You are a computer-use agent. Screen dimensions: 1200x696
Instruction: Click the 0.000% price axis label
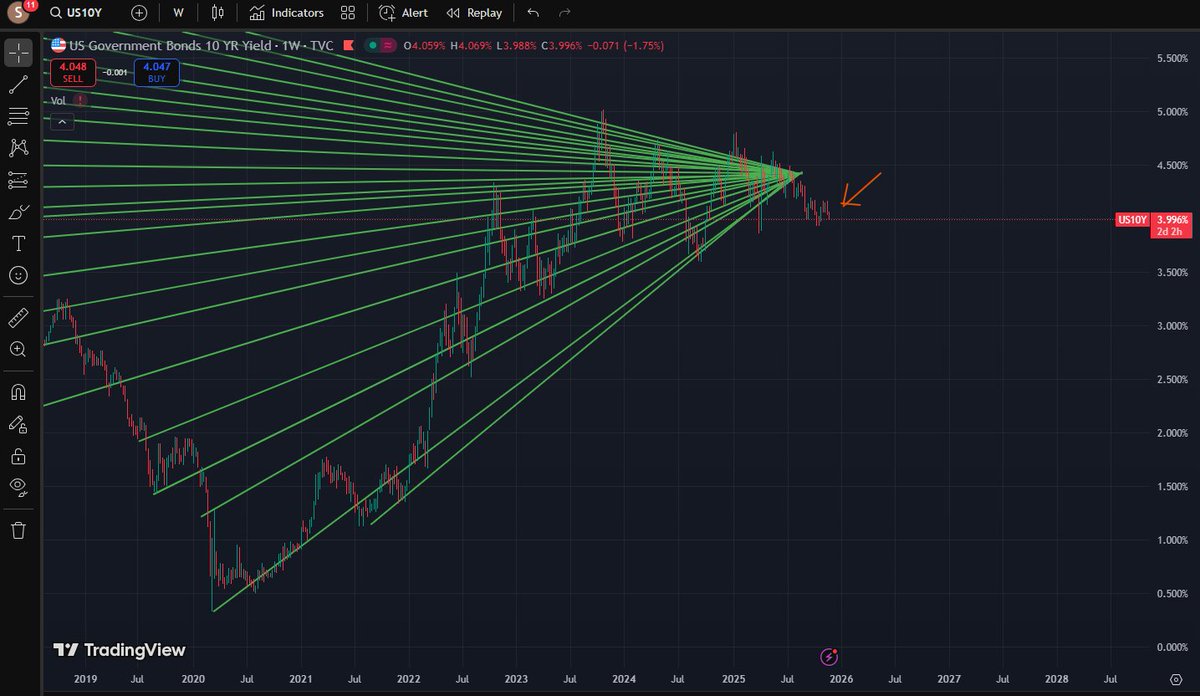[1170, 647]
